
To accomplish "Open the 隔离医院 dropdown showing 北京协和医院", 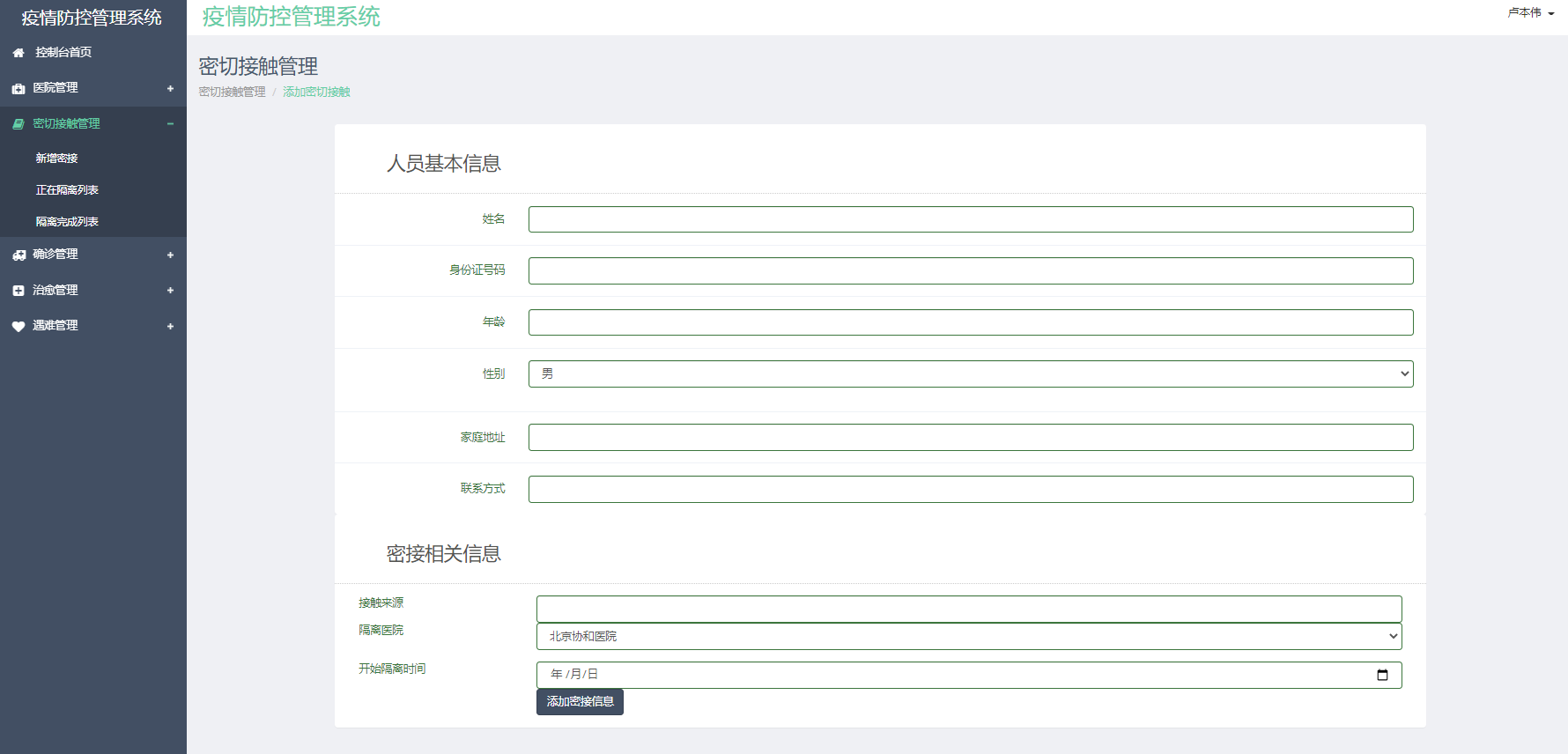I will 969,636.
